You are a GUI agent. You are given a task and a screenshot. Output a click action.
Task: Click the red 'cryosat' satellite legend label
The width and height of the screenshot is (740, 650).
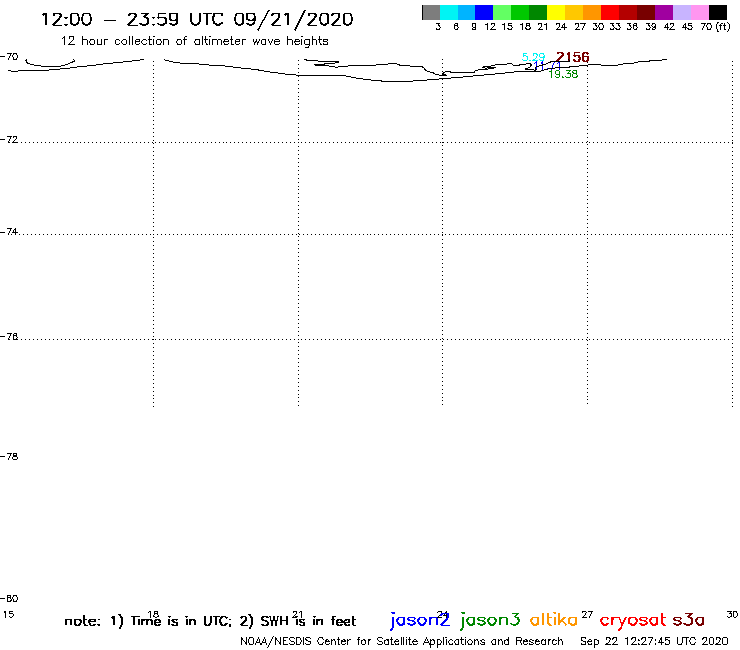(633, 621)
